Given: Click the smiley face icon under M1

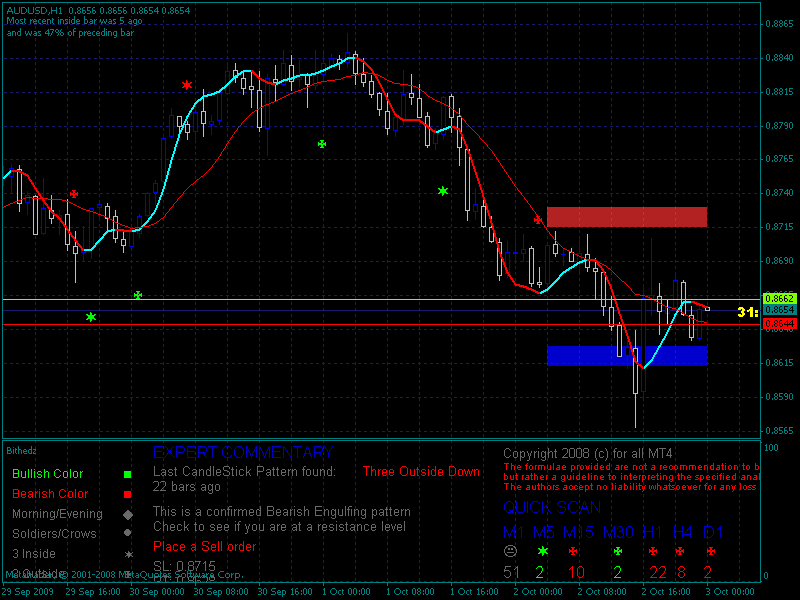Looking at the screenshot, I should point(511,551).
